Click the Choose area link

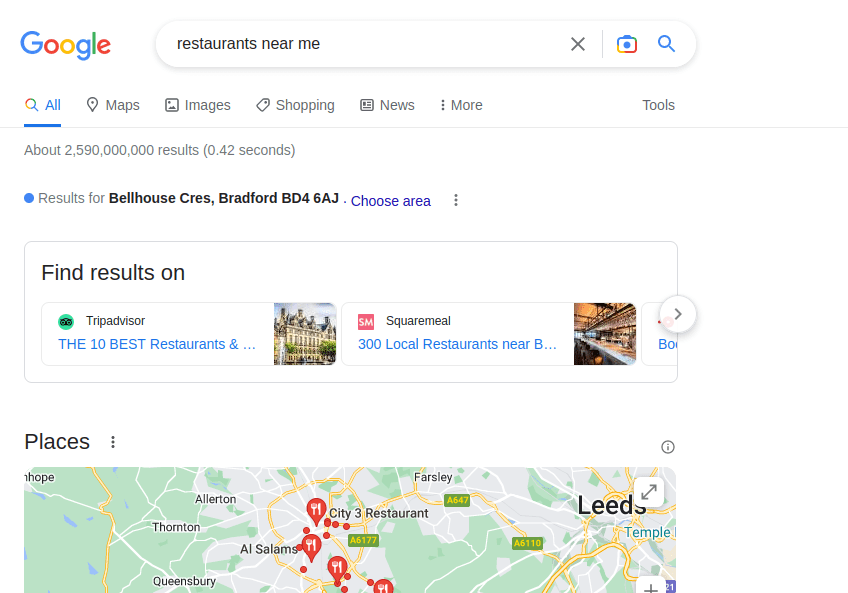click(x=391, y=201)
